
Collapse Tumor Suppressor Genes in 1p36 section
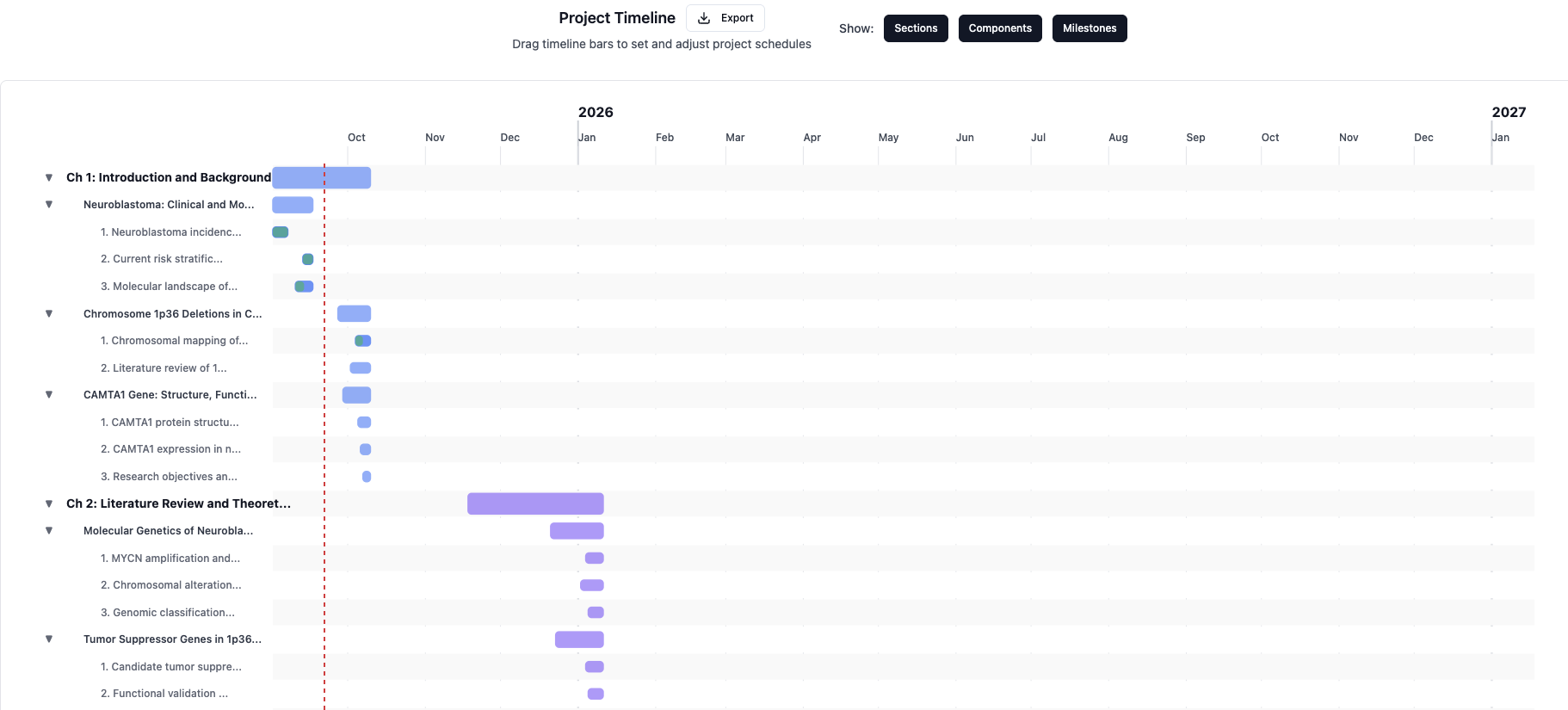49,639
